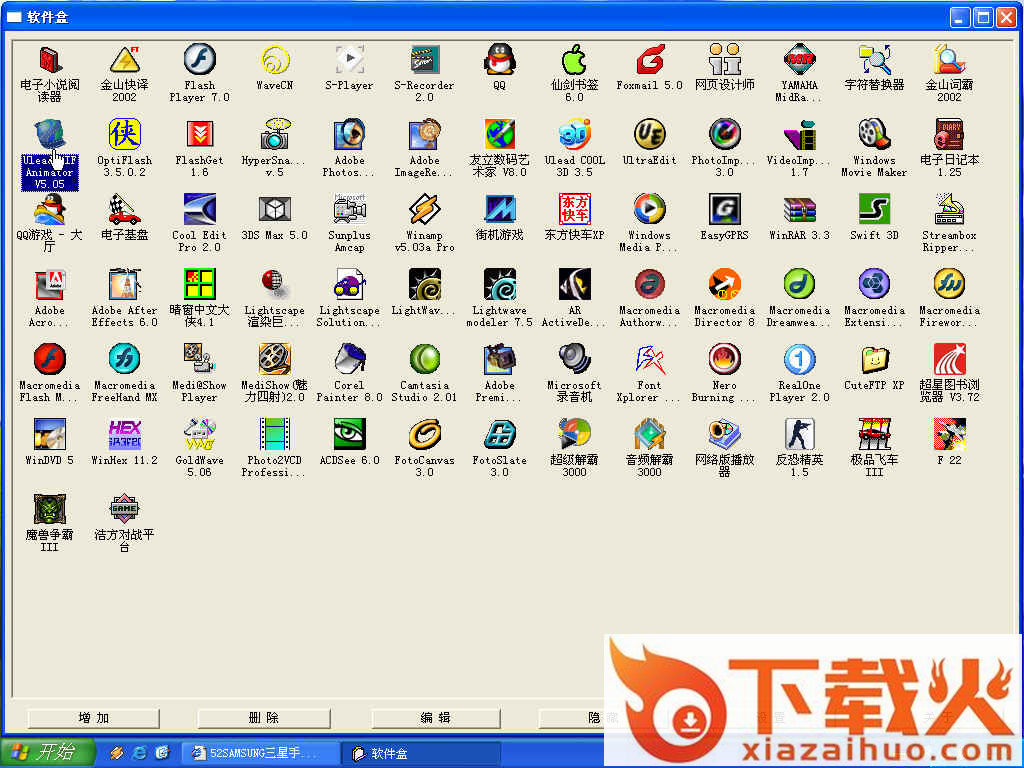1024x768 pixels.
Task: Open Adobe After Effects 6.0
Action: (x=124, y=285)
